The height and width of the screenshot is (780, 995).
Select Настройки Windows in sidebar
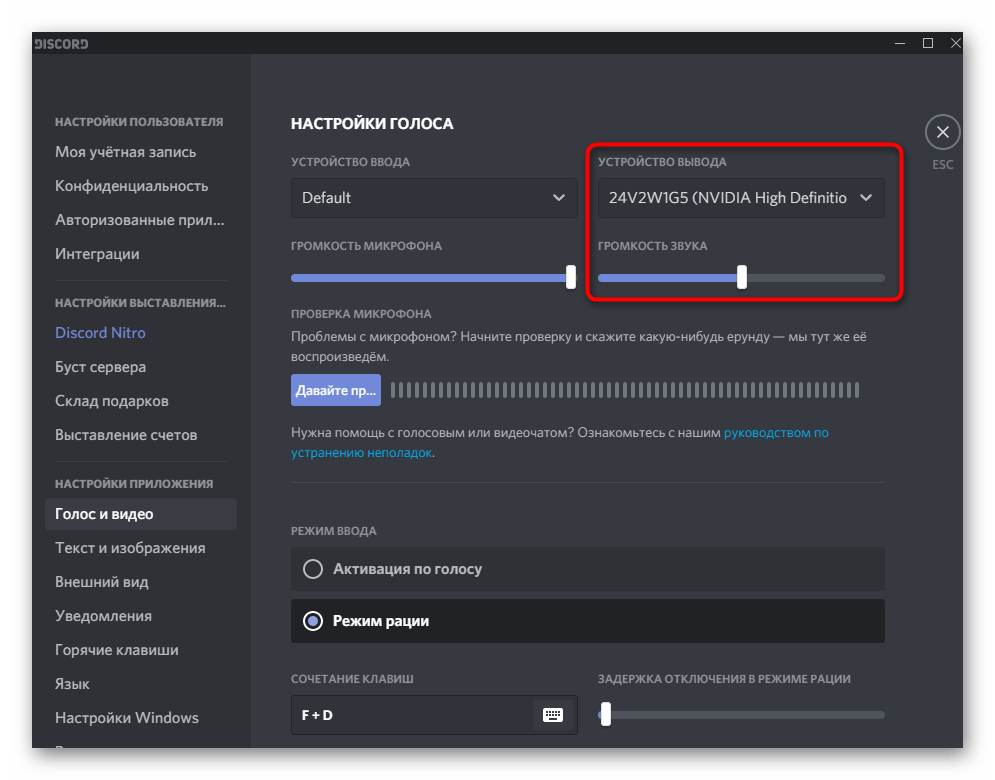pos(127,718)
